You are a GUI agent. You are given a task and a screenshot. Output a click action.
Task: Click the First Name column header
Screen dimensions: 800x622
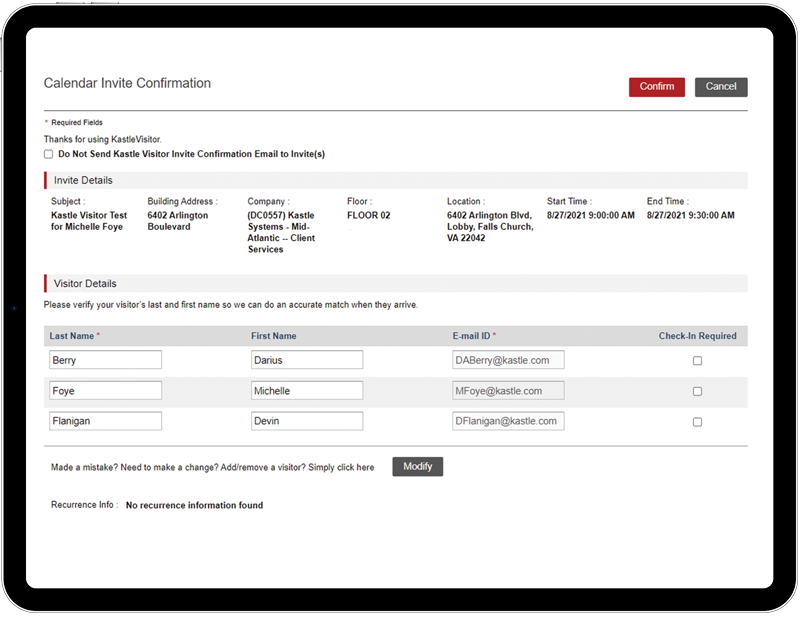point(273,336)
